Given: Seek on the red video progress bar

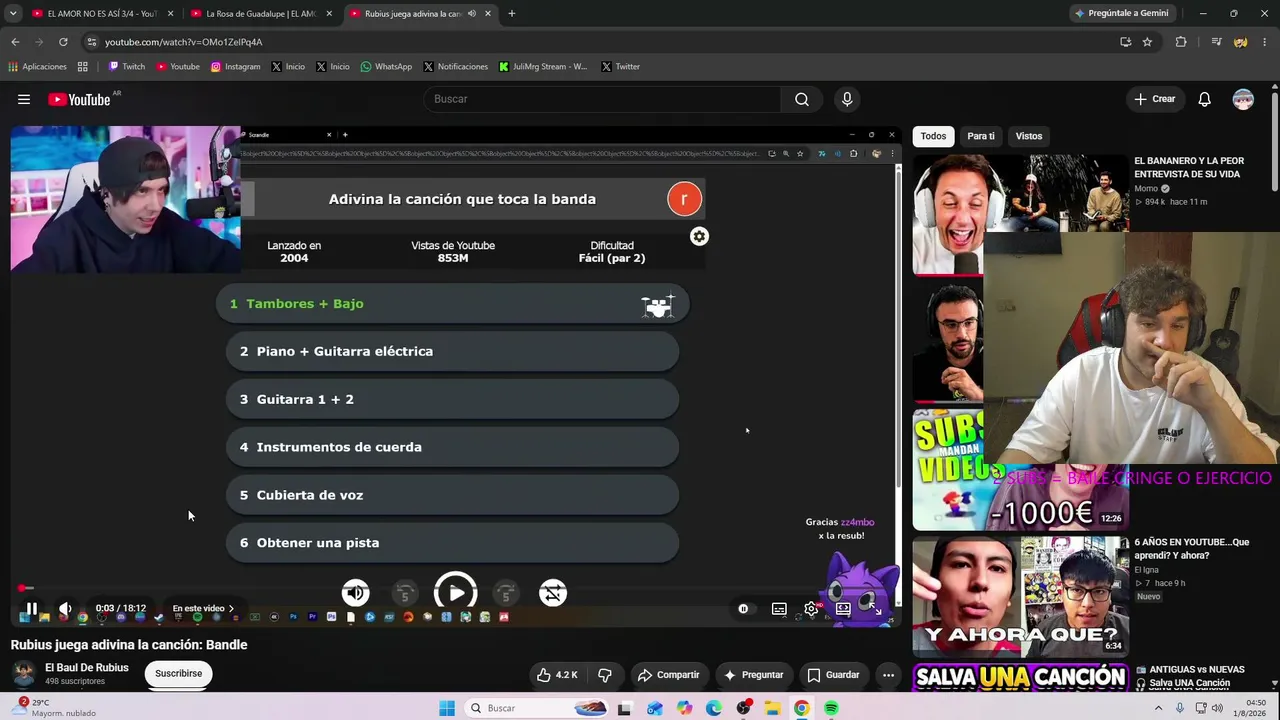Looking at the screenshot, I should coord(456,588).
